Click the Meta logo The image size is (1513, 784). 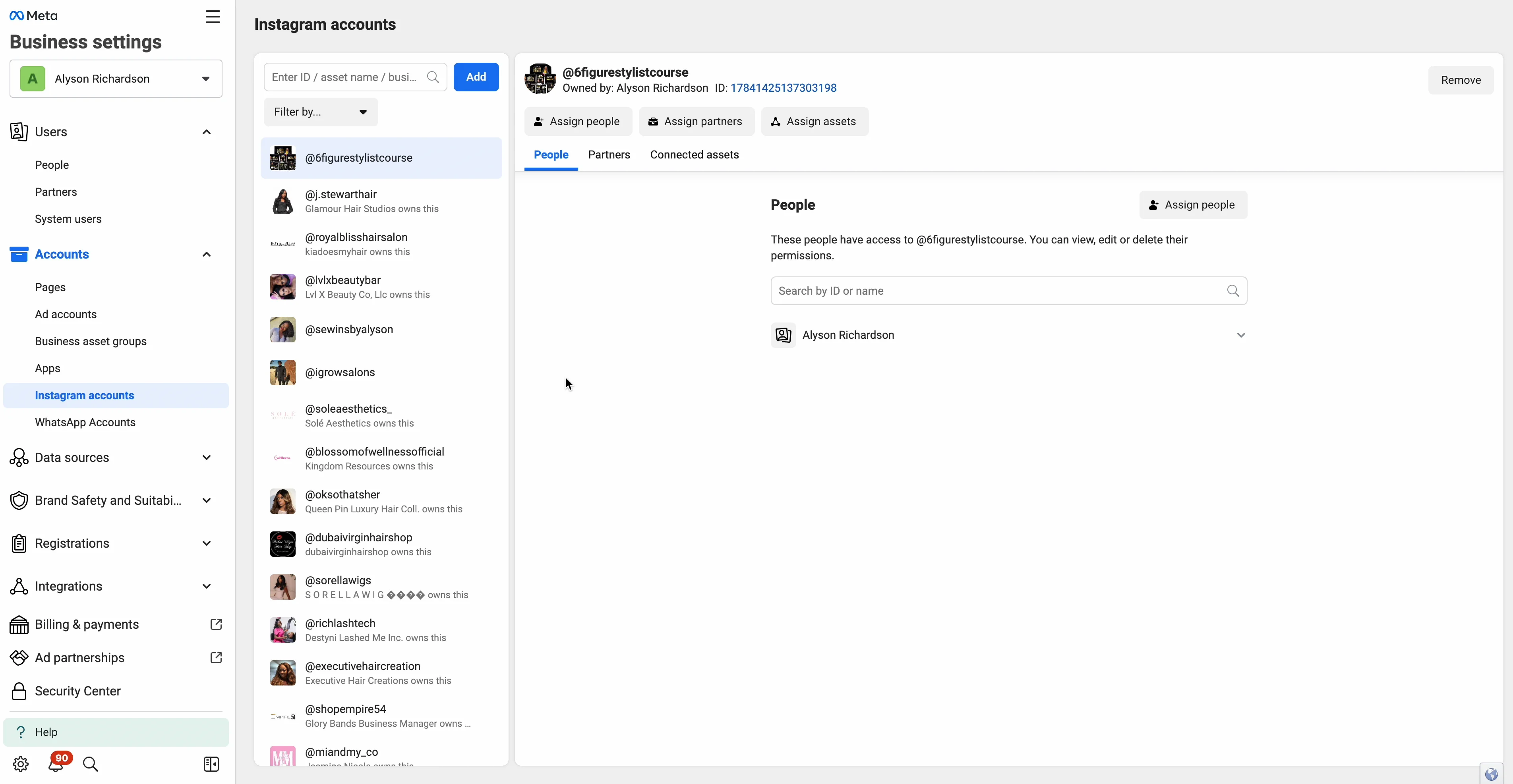point(33,15)
